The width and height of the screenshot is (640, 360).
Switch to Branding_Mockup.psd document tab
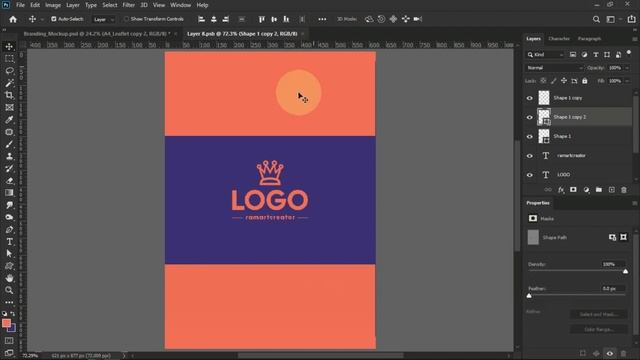coord(97,34)
